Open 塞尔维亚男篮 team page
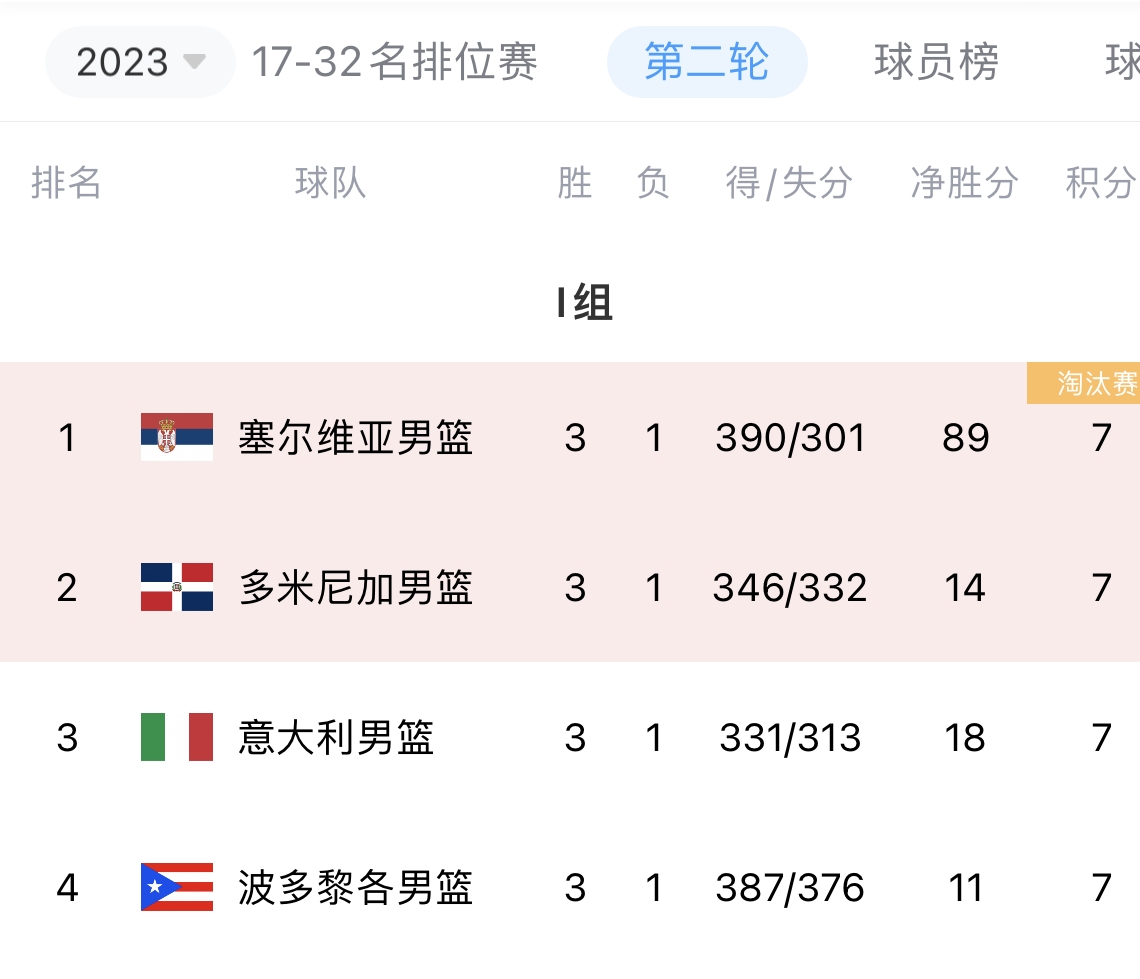Image resolution: width=1140 pixels, height=979 pixels. (356, 438)
